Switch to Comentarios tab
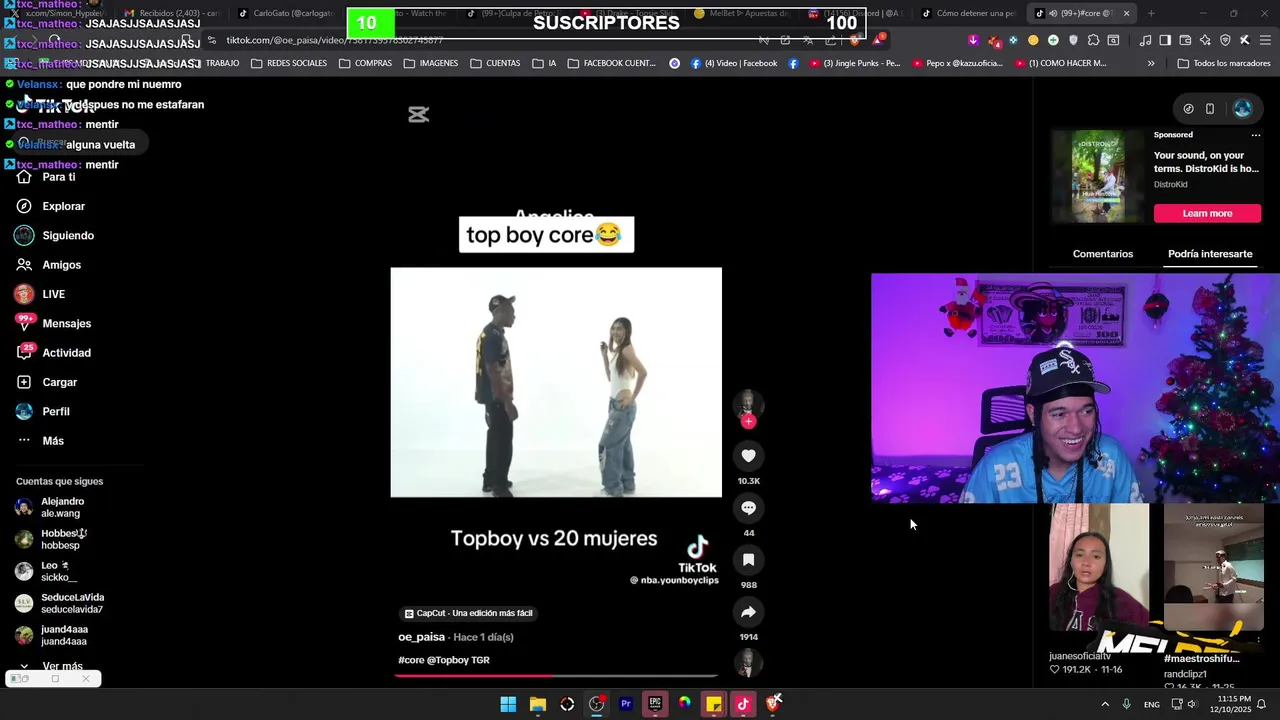Image resolution: width=1280 pixels, height=720 pixels. pos(1103,254)
